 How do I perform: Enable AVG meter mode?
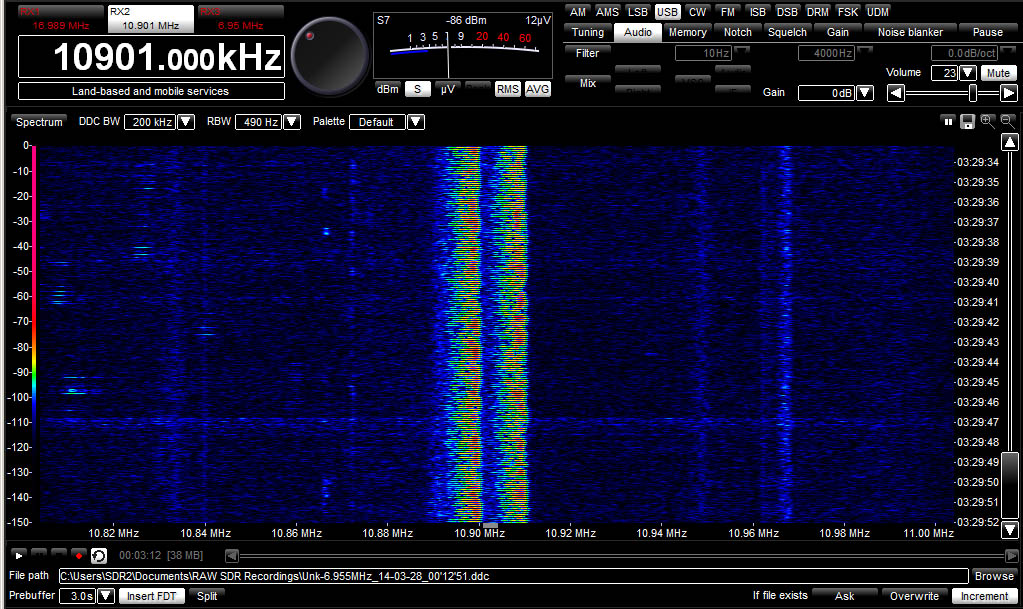tap(538, 89)
